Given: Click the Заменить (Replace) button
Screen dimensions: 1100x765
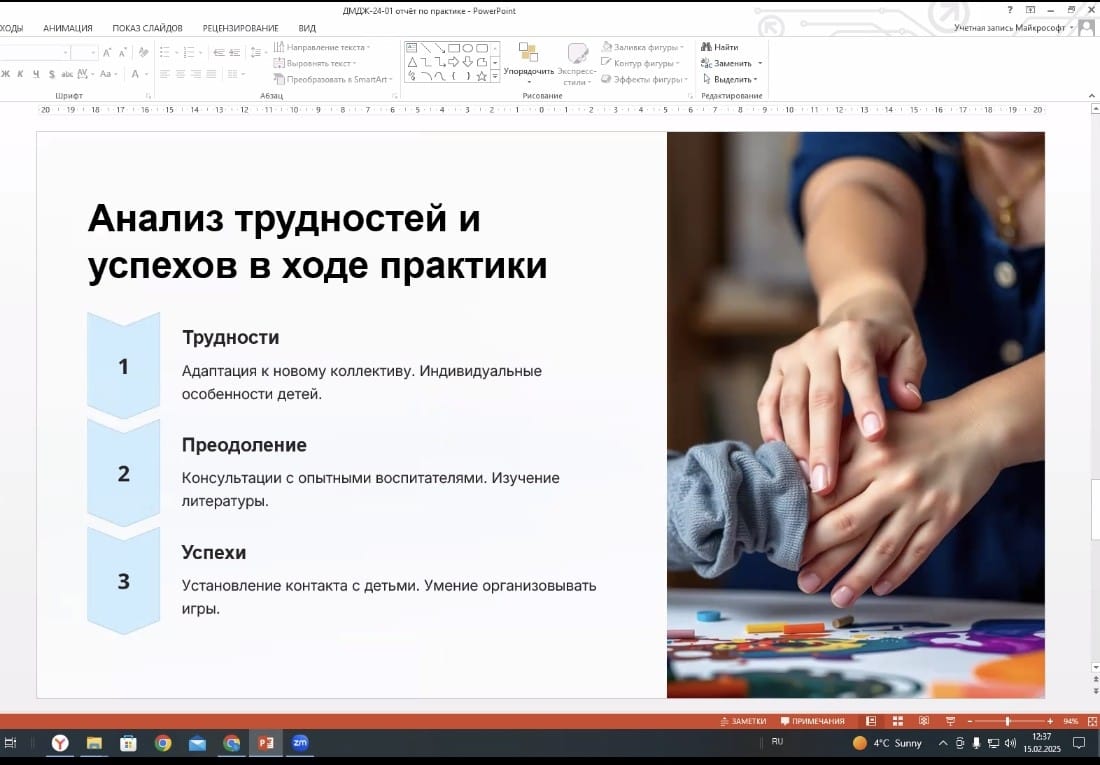Looking at the screenshot, I should click(731, 63).
